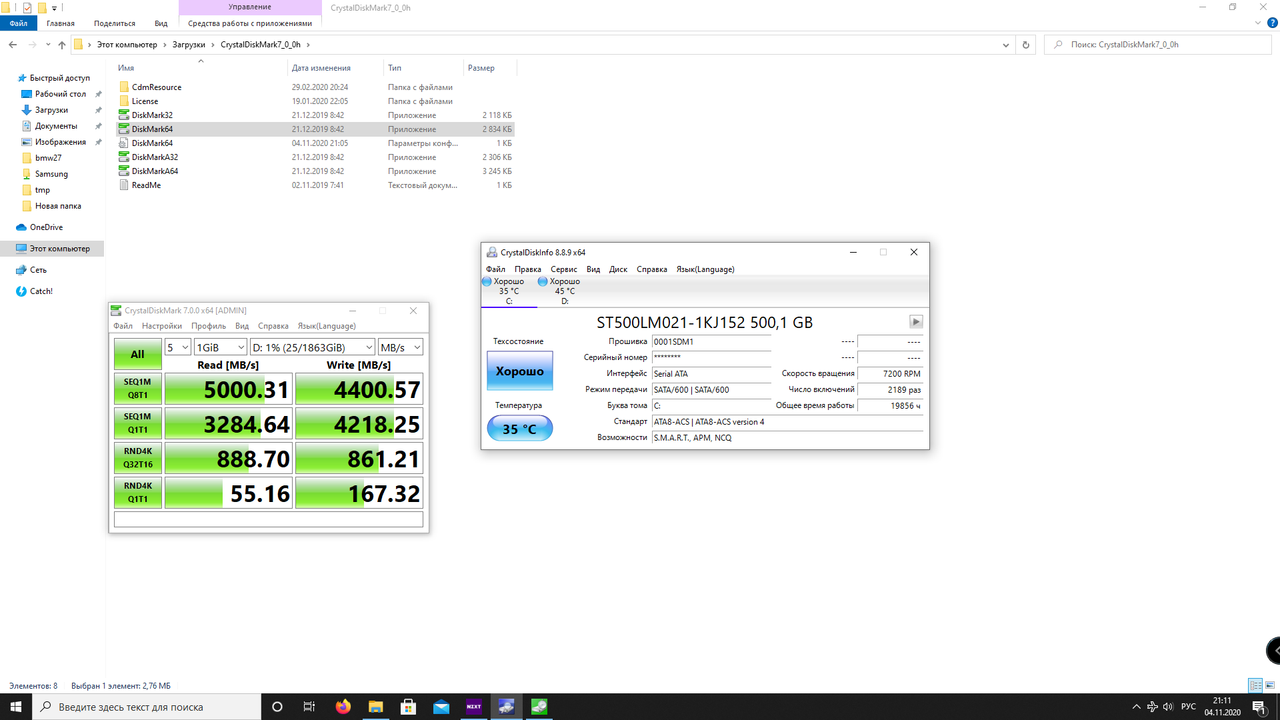Go up one folder level arrow
The width and height of the screenshot is (1280, 720).
62,45
